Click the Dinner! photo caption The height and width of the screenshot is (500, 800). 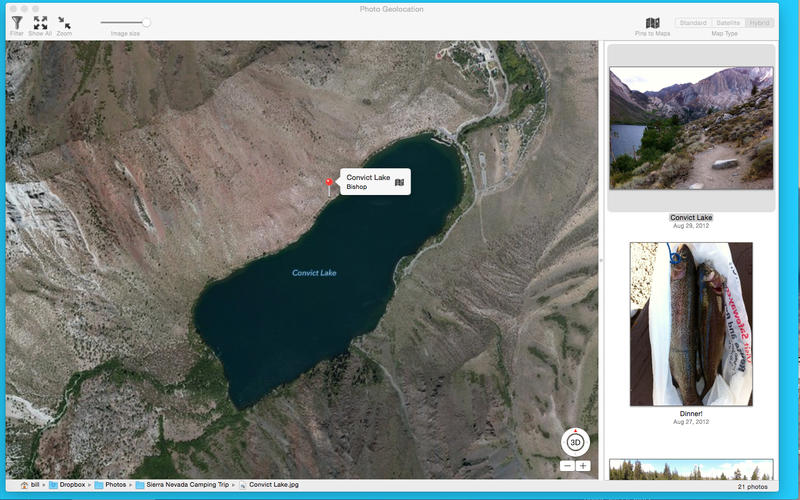[691, 414]
